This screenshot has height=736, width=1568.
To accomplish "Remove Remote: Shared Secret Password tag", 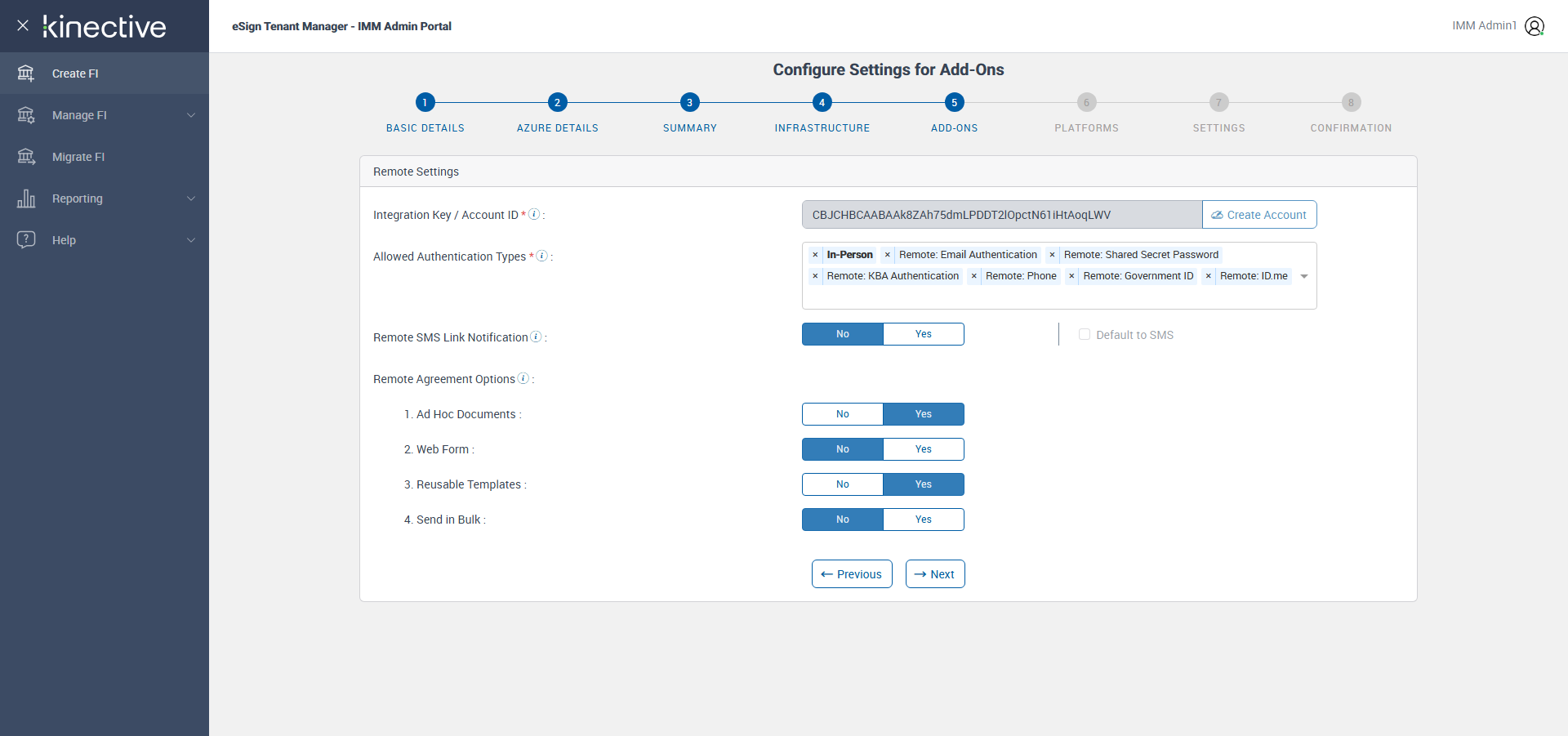I will (x=1052, y=255).
